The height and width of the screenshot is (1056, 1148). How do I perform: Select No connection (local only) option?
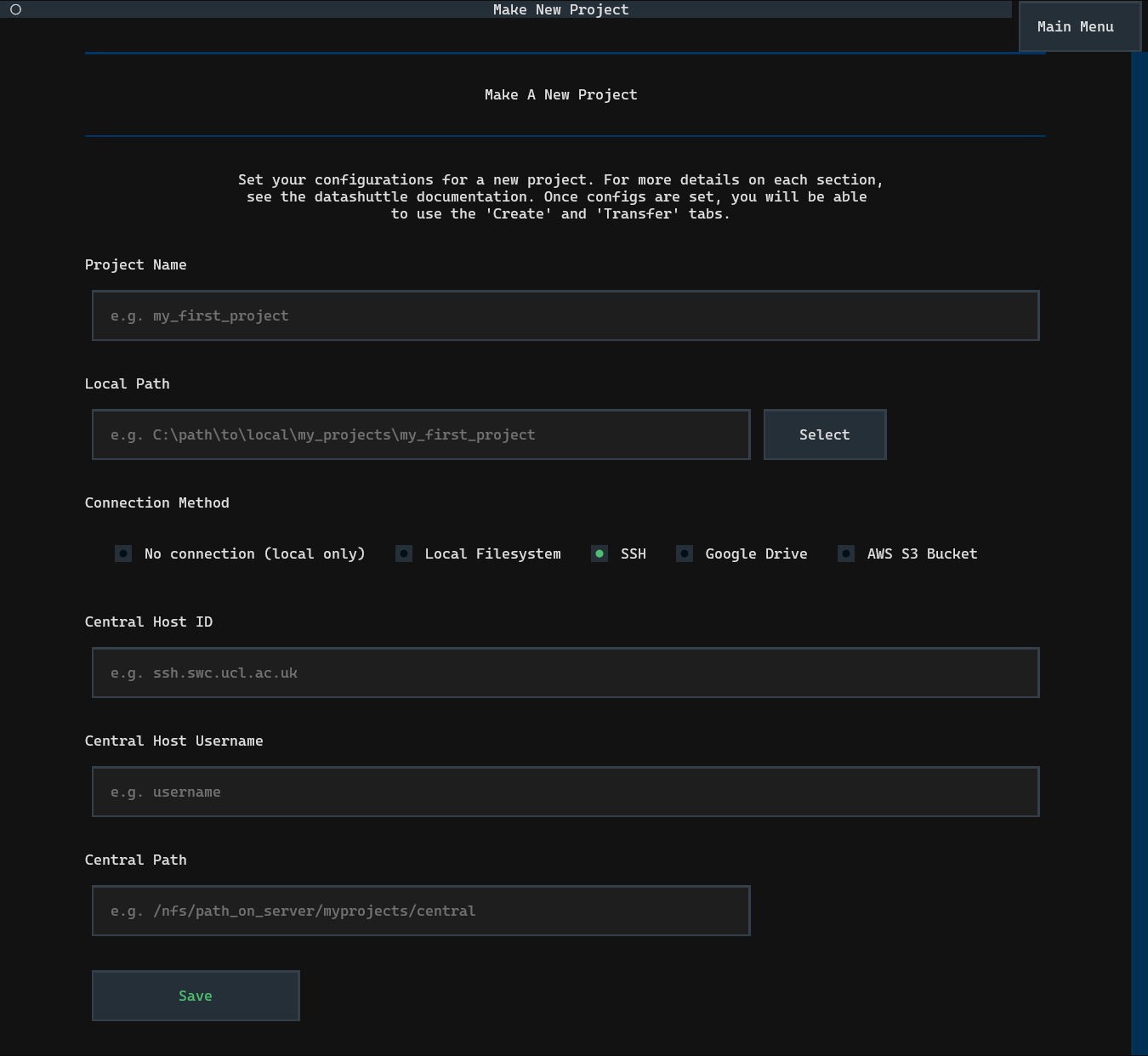click(x=123, y=554)
